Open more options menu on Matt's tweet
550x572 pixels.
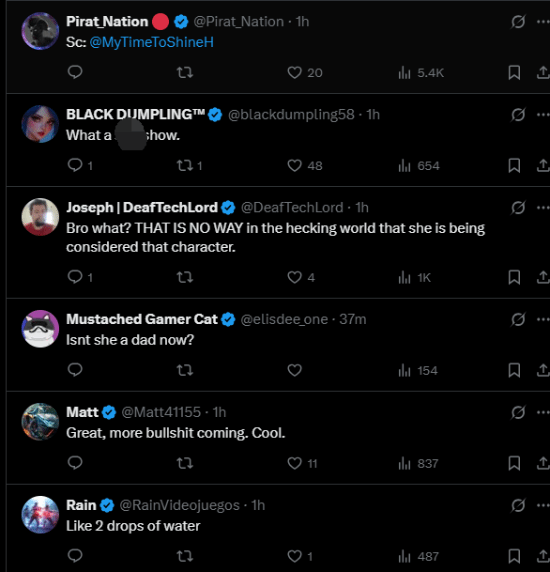543,412
